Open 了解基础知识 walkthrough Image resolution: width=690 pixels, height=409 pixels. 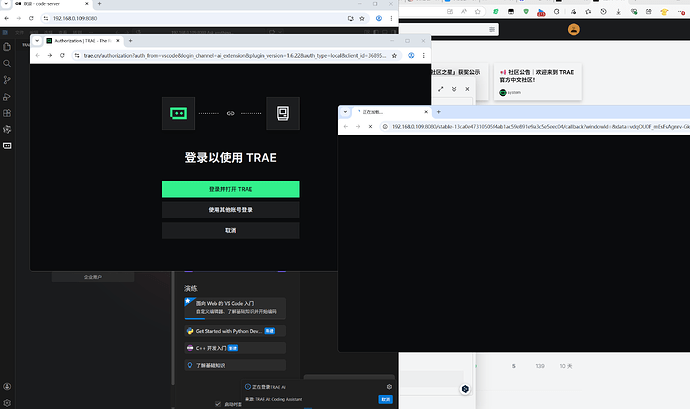coord(235,365)
